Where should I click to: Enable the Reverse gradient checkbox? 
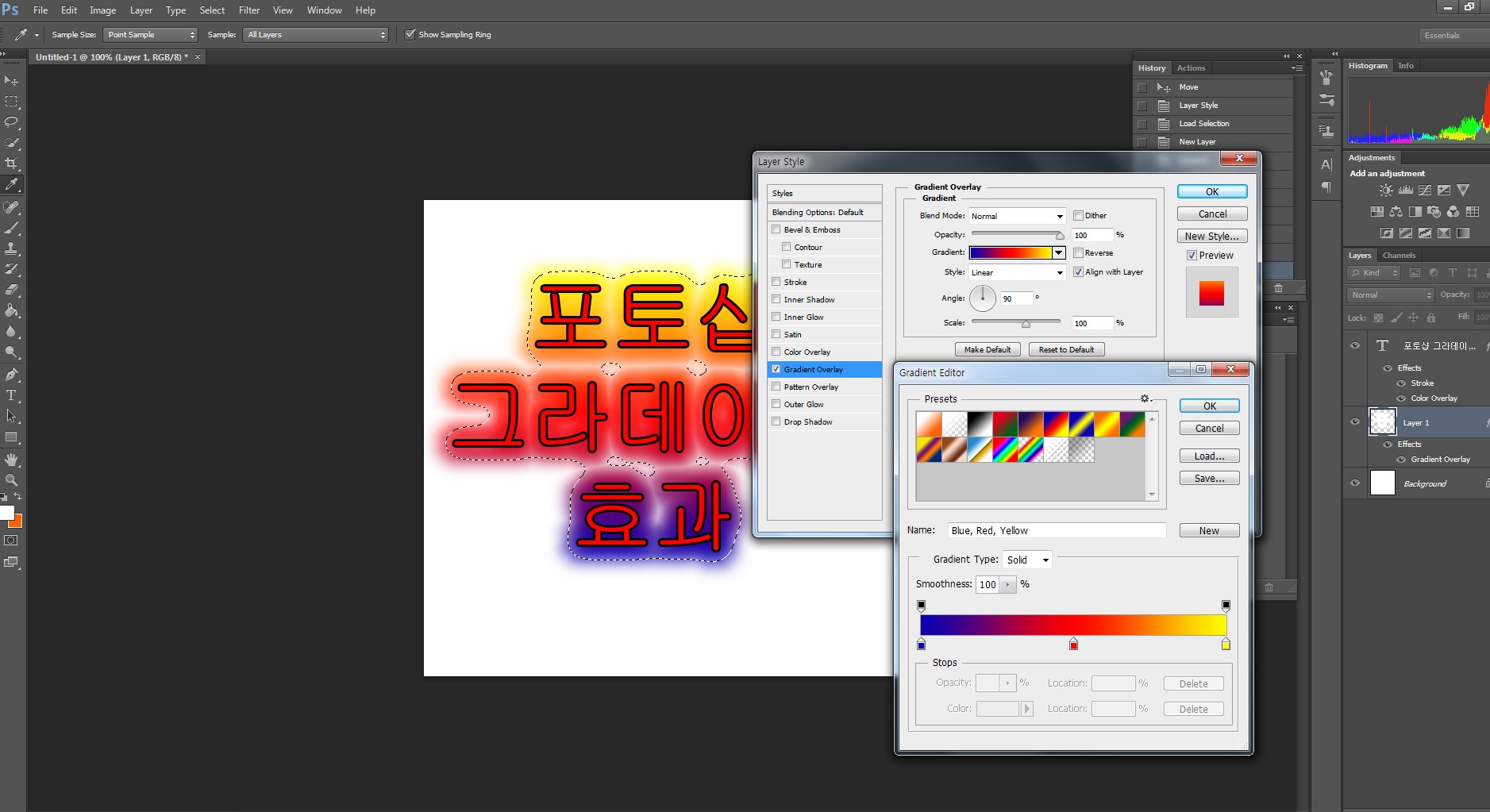click(x=1079, y=252)
